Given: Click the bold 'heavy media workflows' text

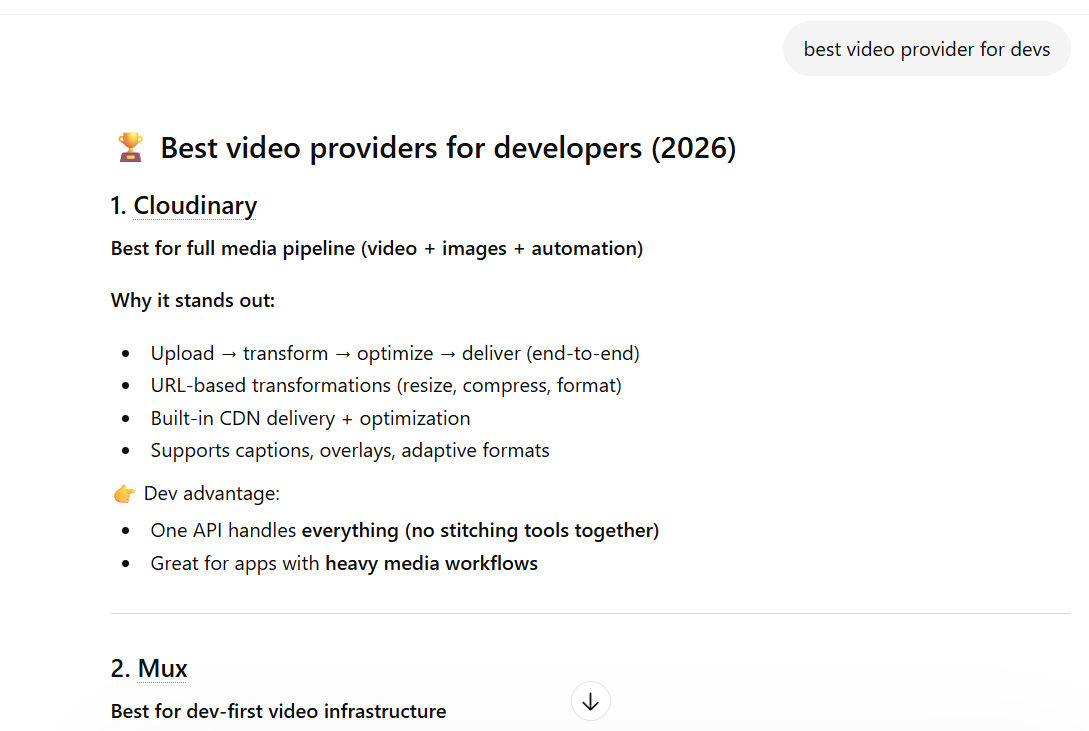Looking at the screenshot, I should [x=431, y=563].
